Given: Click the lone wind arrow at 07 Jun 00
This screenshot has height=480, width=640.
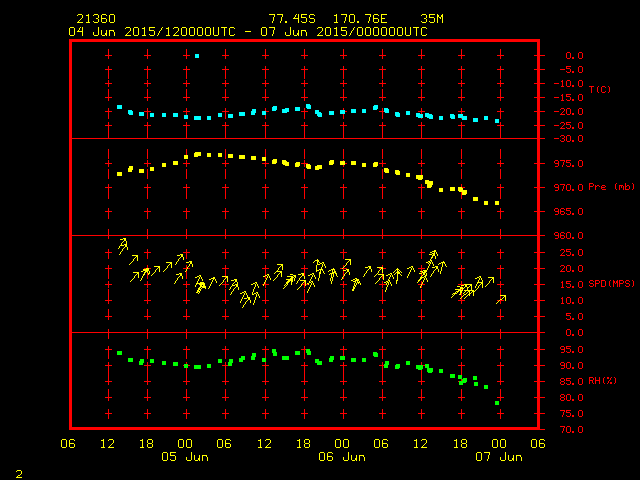Looking at the screenshot, I should [x=501, y=299].
